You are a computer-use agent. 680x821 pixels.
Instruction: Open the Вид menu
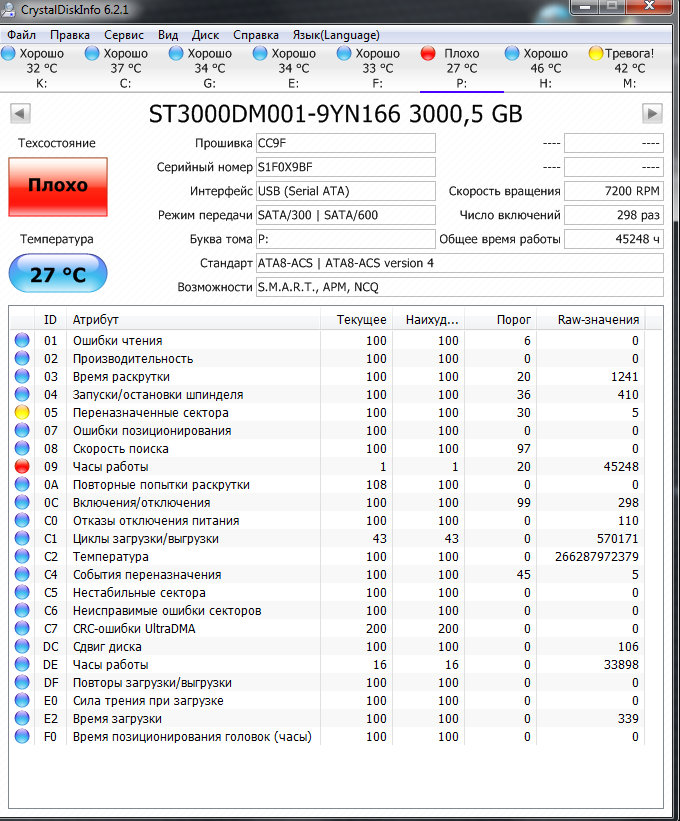168,35
